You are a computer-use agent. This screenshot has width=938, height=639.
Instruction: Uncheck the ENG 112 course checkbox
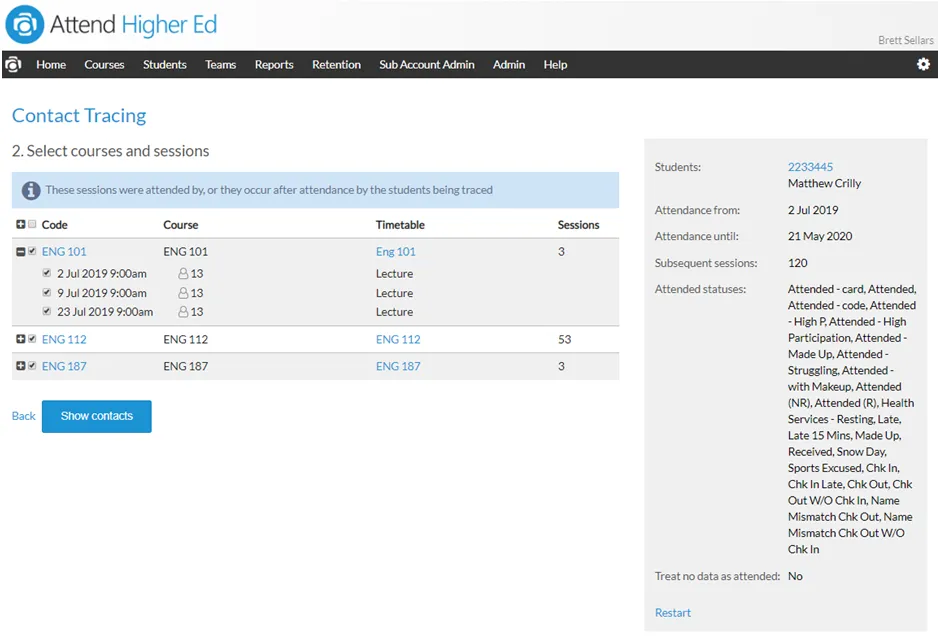pyautogui.click(x=32, y=339)
